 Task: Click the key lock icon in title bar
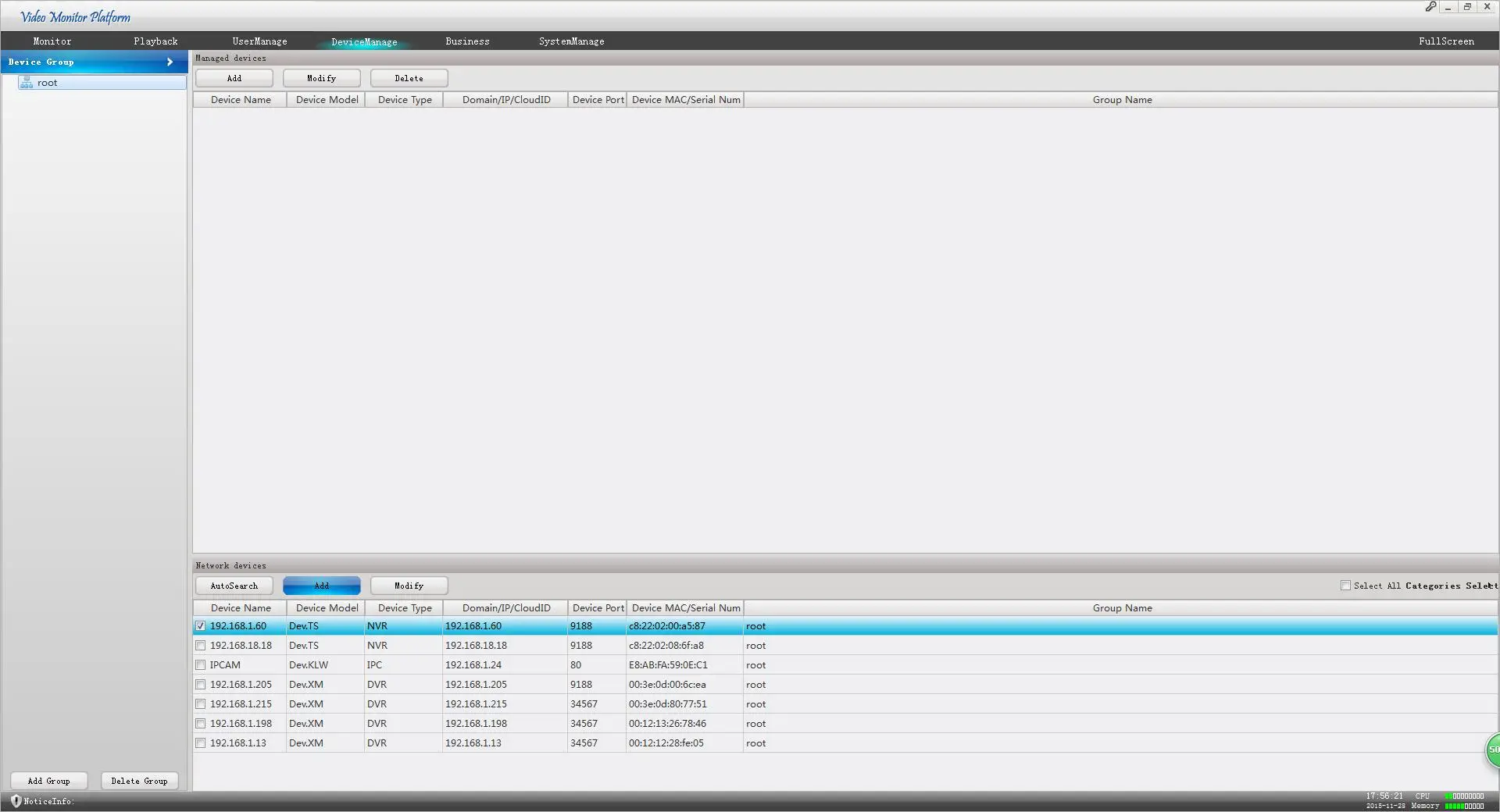coord(1430,7)
